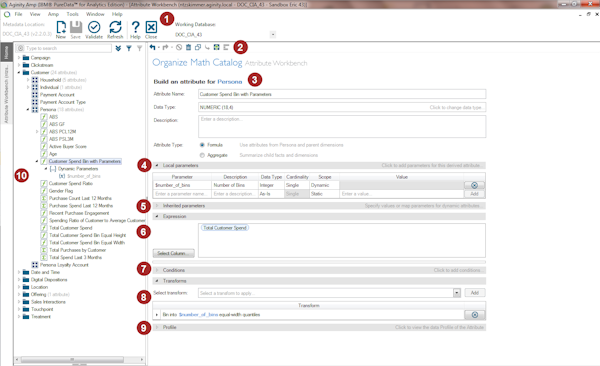Click the tree panel horizontal scrollbar
Viewport: 600px width, 366px height.
point(72,359)
